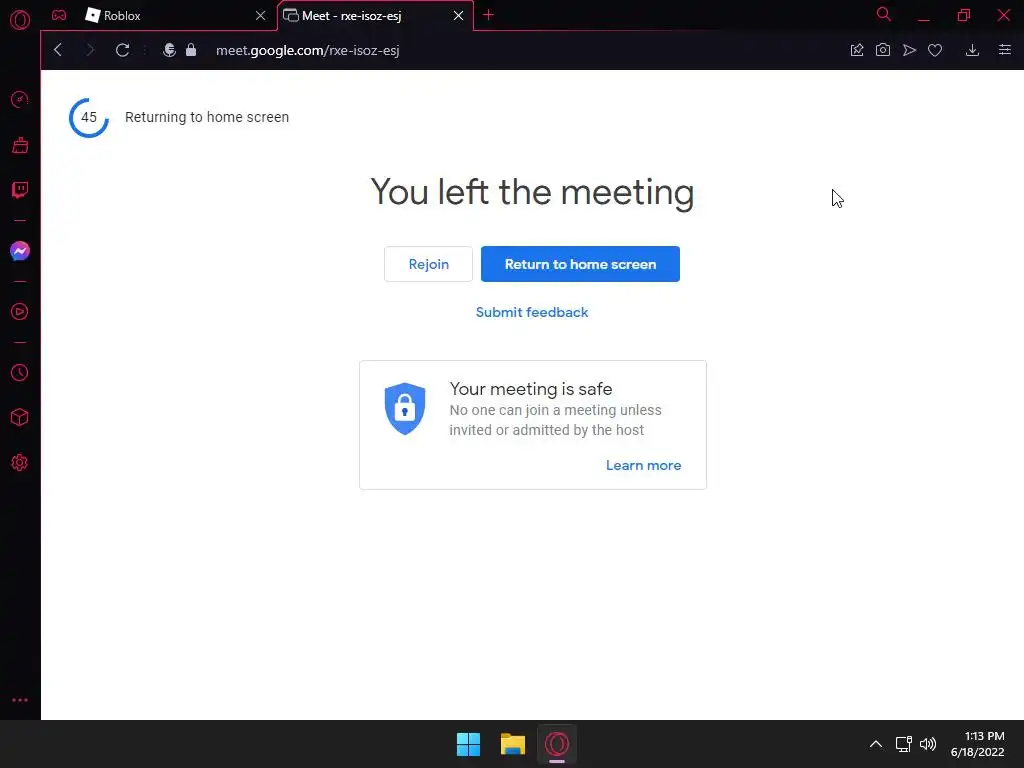Viewport: 1024px width, 768px height.
Task: Click the microphone permission icon in address bar
Action: coord(169,50)
